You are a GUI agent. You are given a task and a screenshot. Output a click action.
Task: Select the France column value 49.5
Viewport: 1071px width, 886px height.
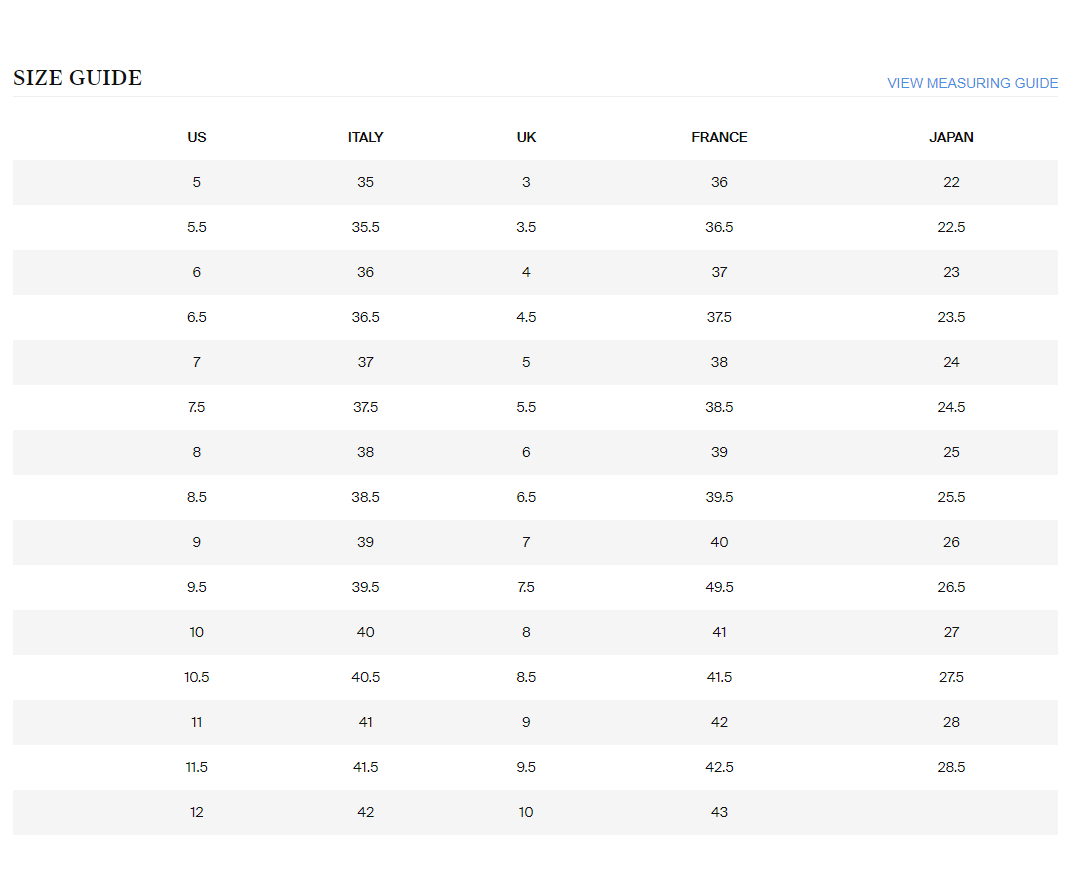pyautogui.click(x=719, y=587)
